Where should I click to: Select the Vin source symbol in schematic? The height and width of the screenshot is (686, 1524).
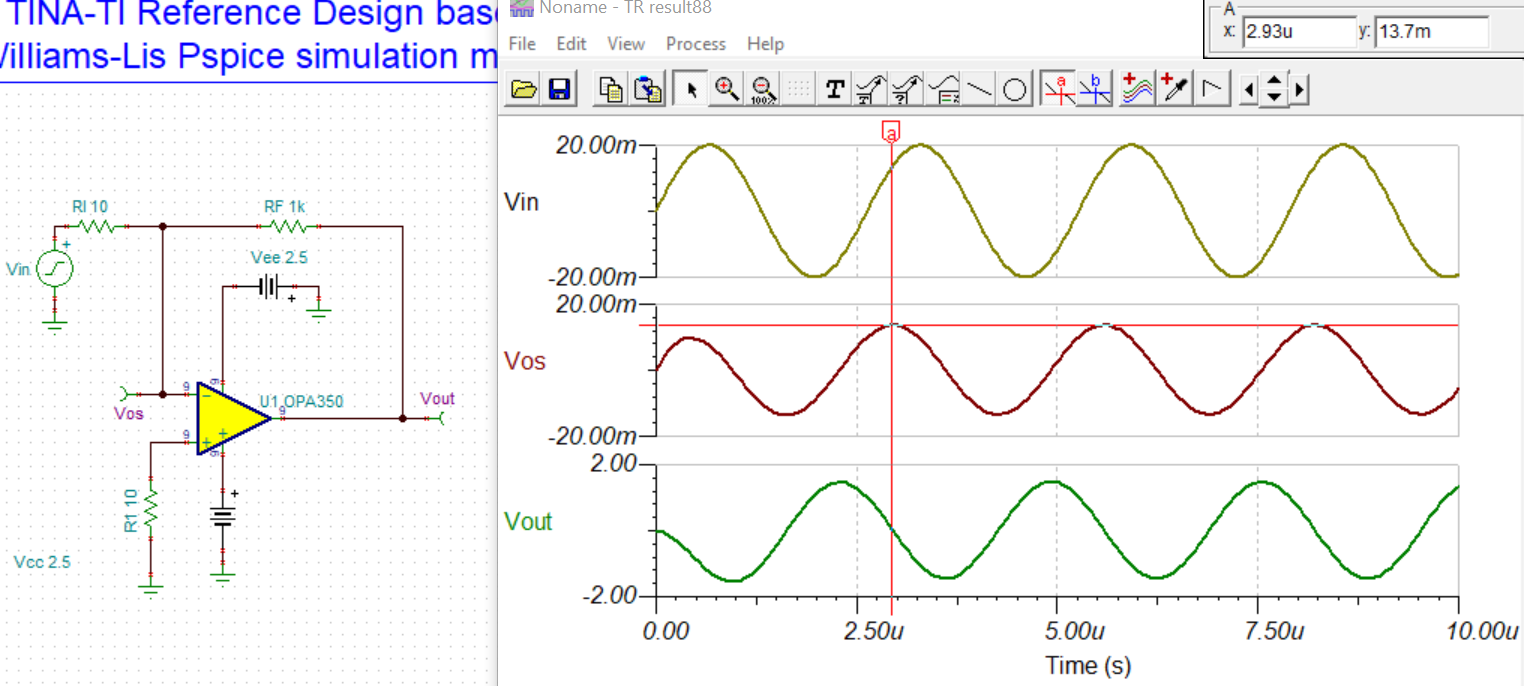click(55, 269)
